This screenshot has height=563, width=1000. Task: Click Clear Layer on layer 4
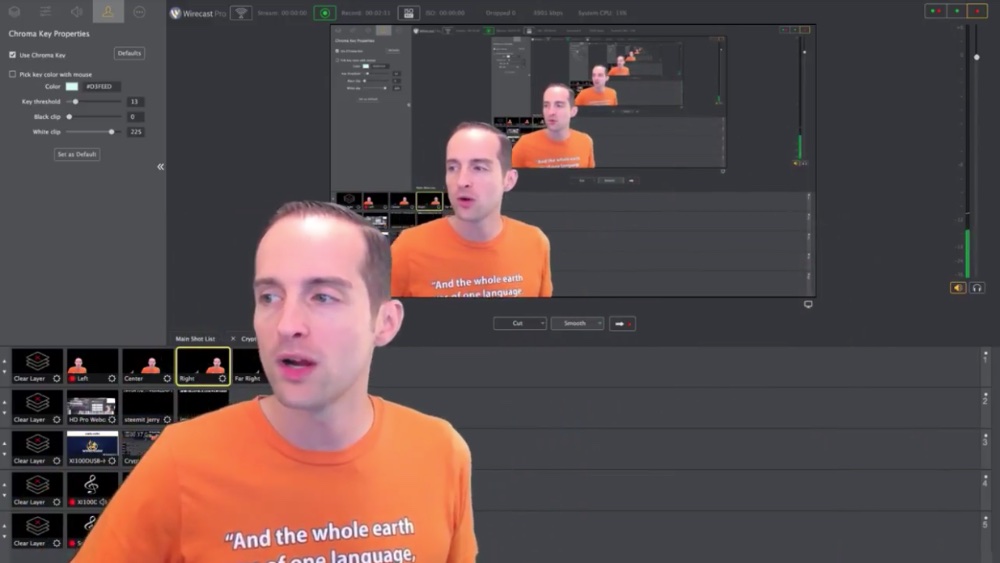pos(37,490)
